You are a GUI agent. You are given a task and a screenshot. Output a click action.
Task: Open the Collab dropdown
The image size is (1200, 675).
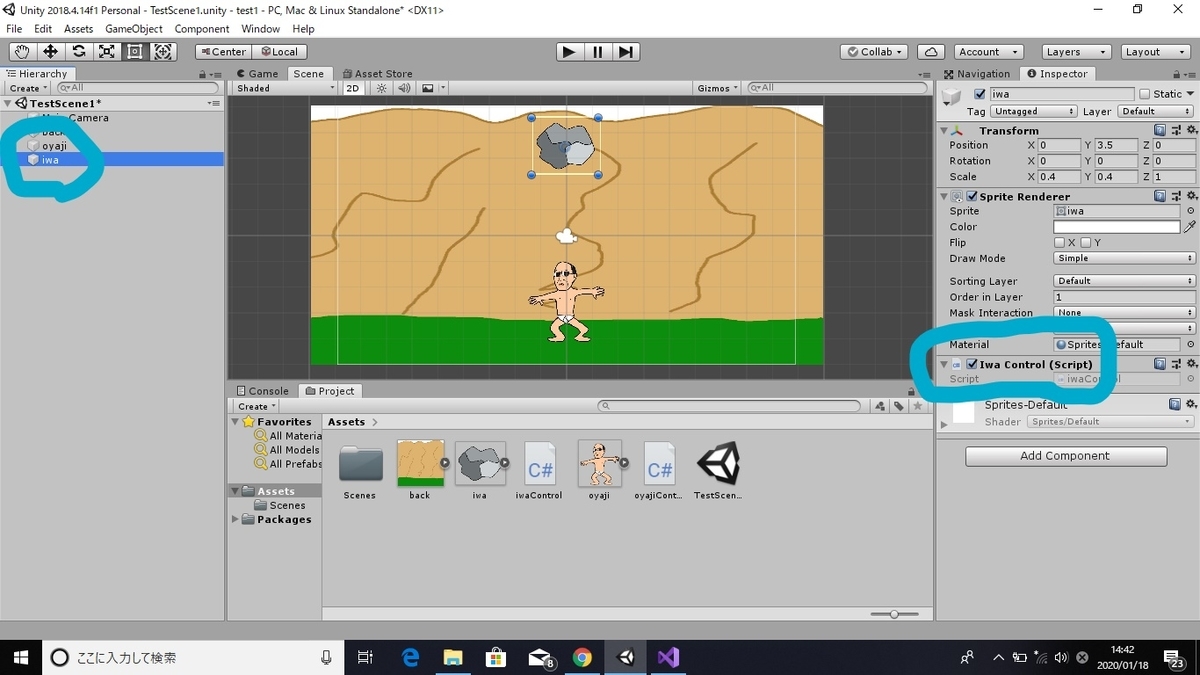(874, 52)
